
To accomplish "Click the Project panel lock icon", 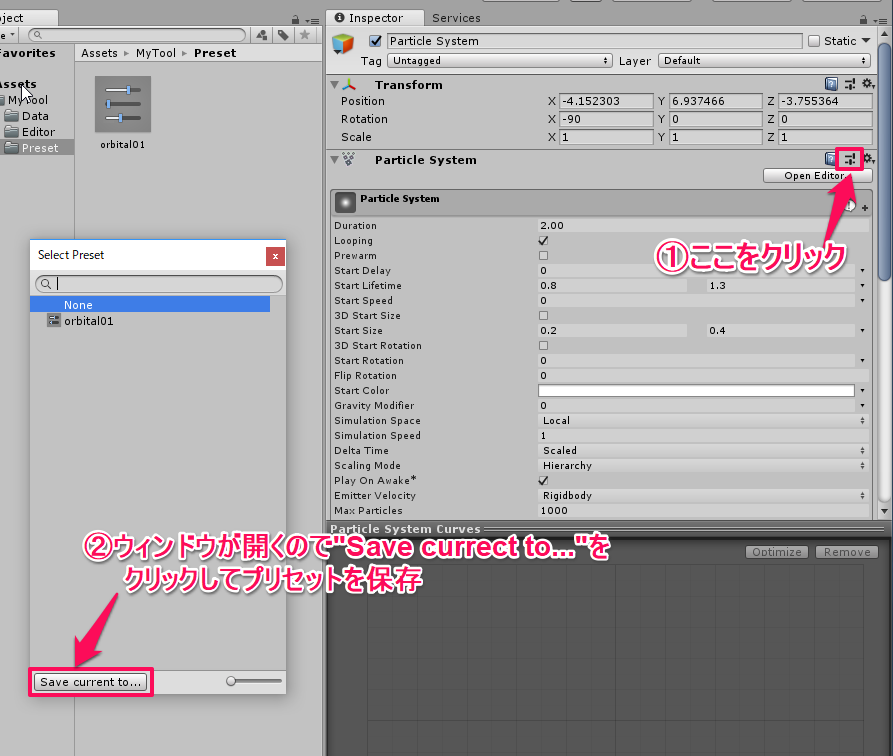I will (x=295, y=19).
